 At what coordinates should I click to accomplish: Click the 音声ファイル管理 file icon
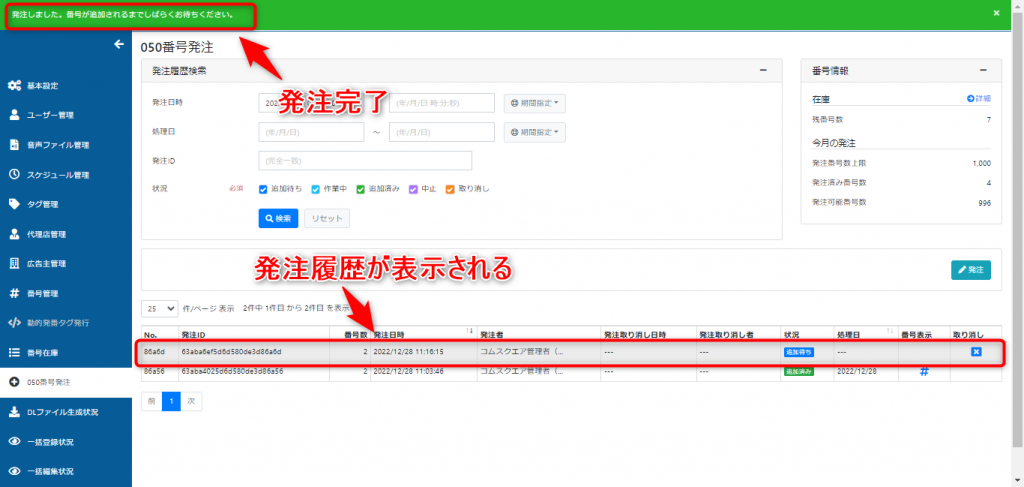coord(14,145)
